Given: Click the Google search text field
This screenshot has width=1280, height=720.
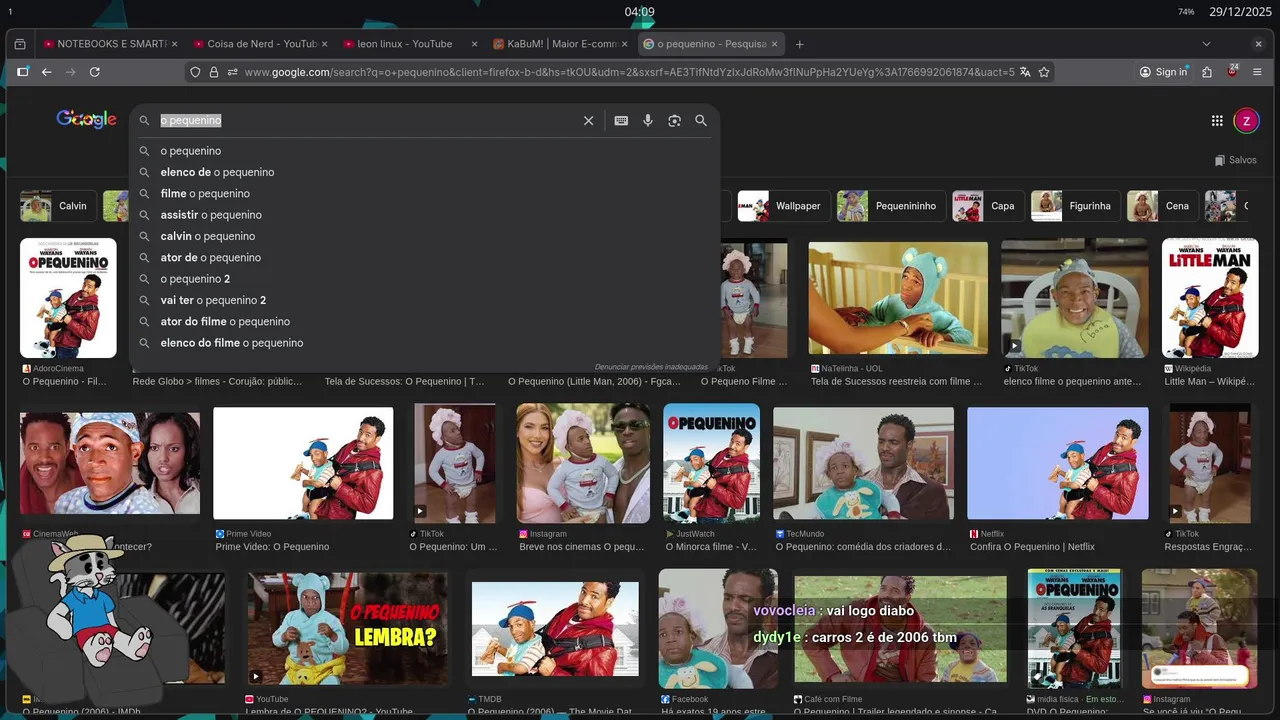Looking at the screenshot, I should tap(367, 120).
